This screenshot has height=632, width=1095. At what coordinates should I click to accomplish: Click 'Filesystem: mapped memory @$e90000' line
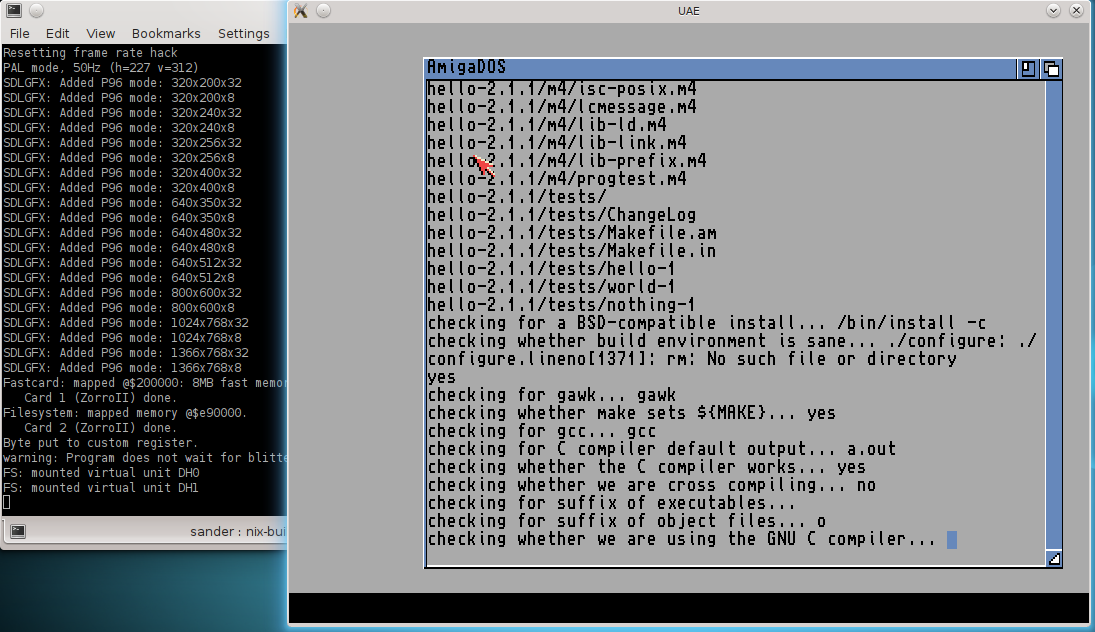pyautogui.click(x=125, y=413)
